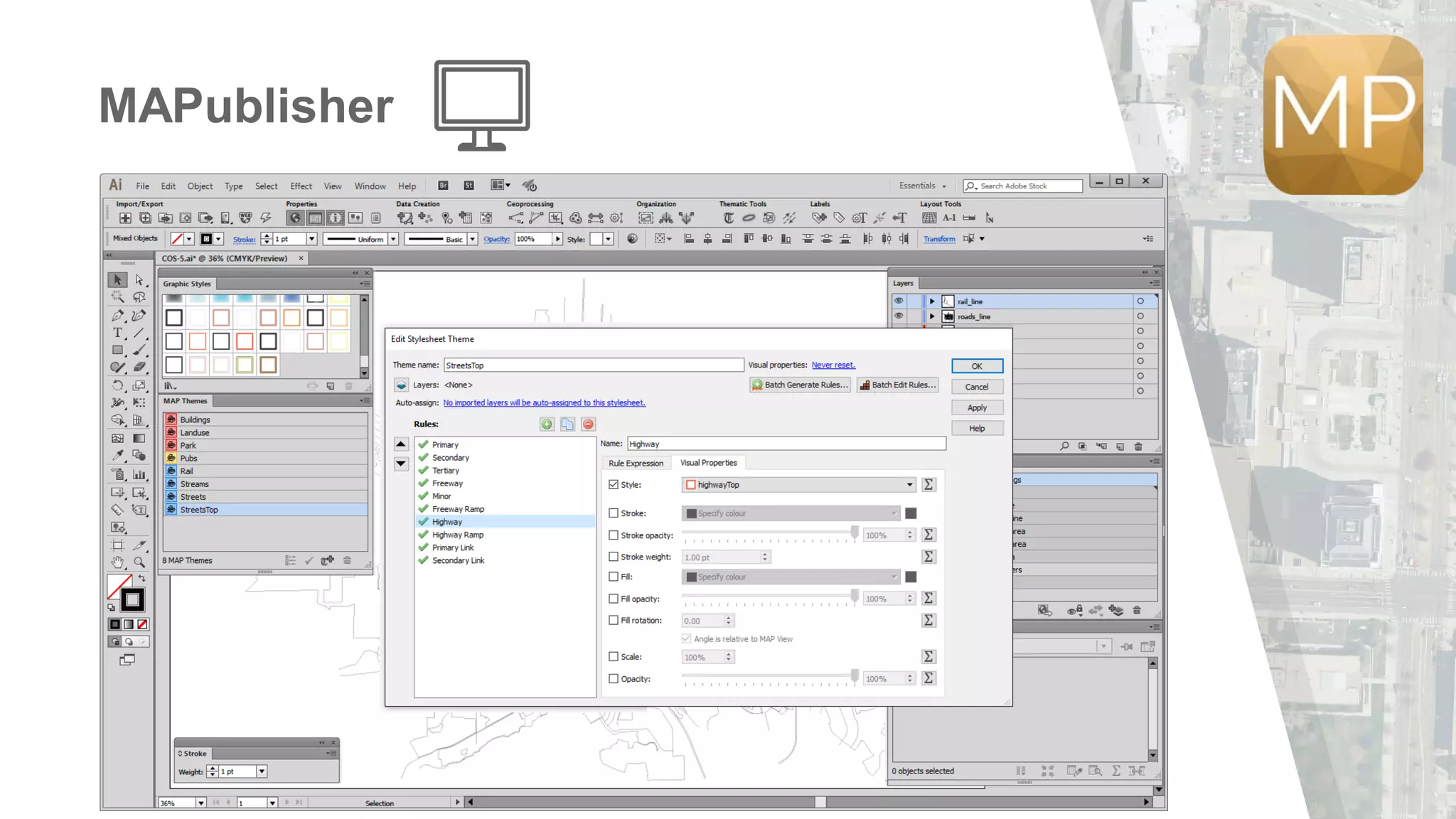Viewport: 1456px width, 819px height.
Task: Move rule up with the up arrow
Action: [401, 444]
